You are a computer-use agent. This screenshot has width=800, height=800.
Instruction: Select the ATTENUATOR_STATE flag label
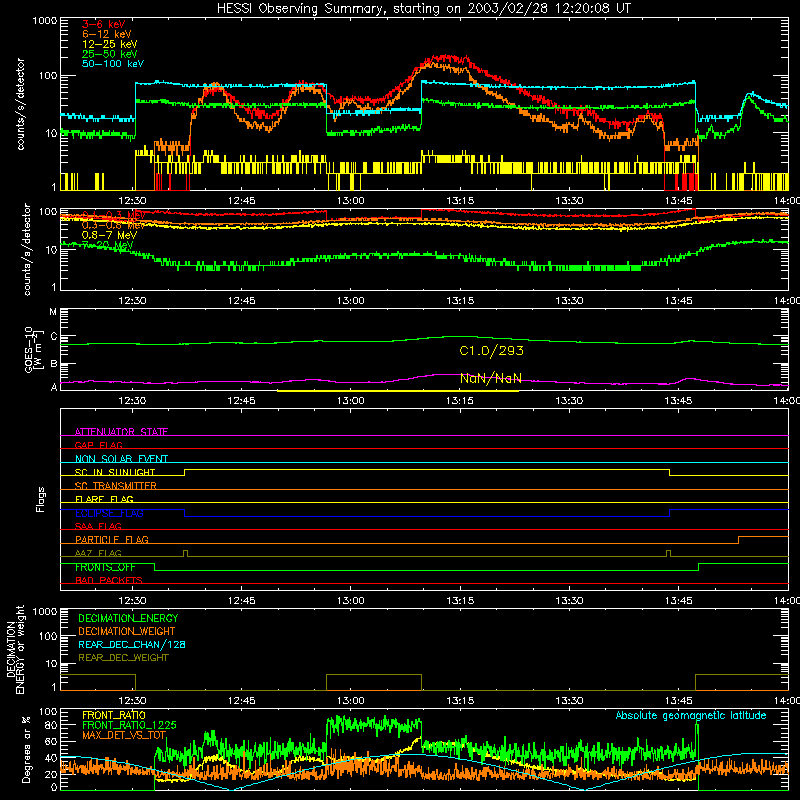tap(121, 432)
